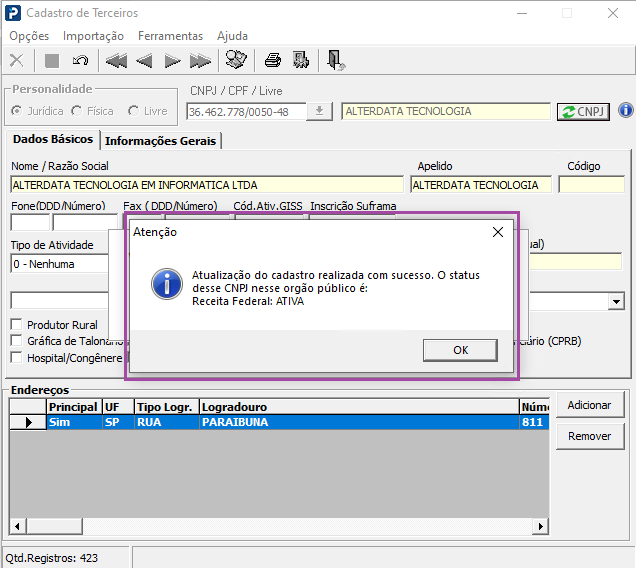Go to first record with double-left arrow
636x568 pixels.
[116, 61]
